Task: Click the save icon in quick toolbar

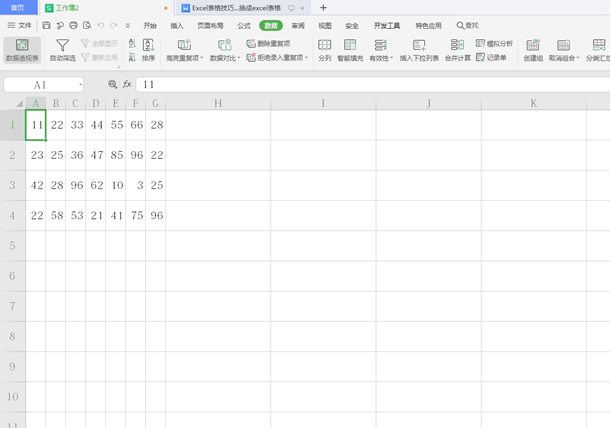Action: coord(46,25)
